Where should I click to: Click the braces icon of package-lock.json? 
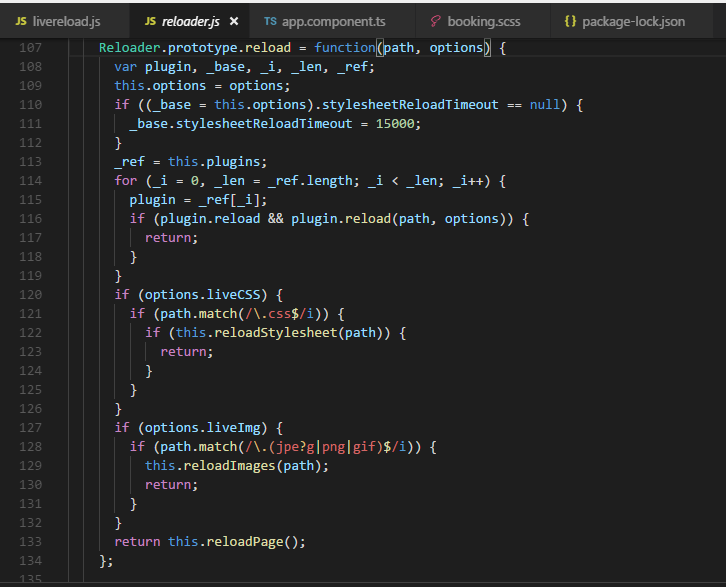pyautogui.click(x=570, y=21)
